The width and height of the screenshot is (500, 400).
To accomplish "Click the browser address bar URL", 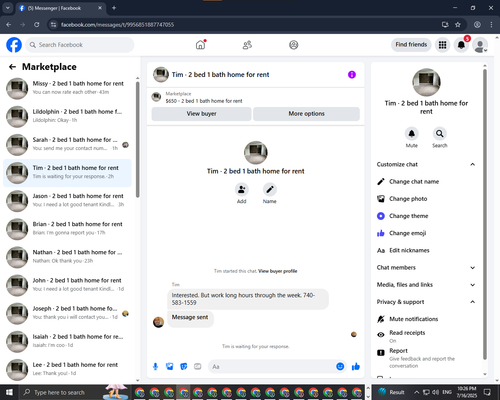I will [117, 25].
